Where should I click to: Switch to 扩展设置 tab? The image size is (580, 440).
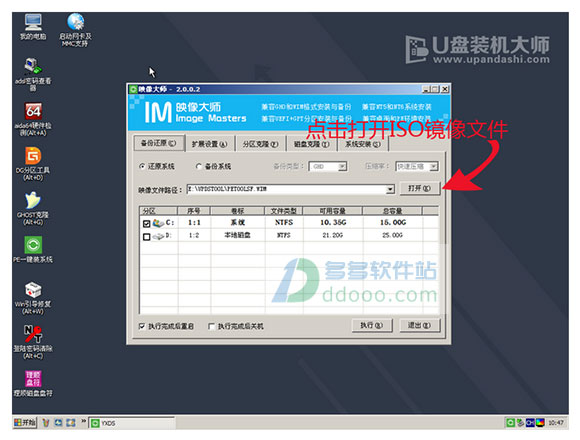209,144
